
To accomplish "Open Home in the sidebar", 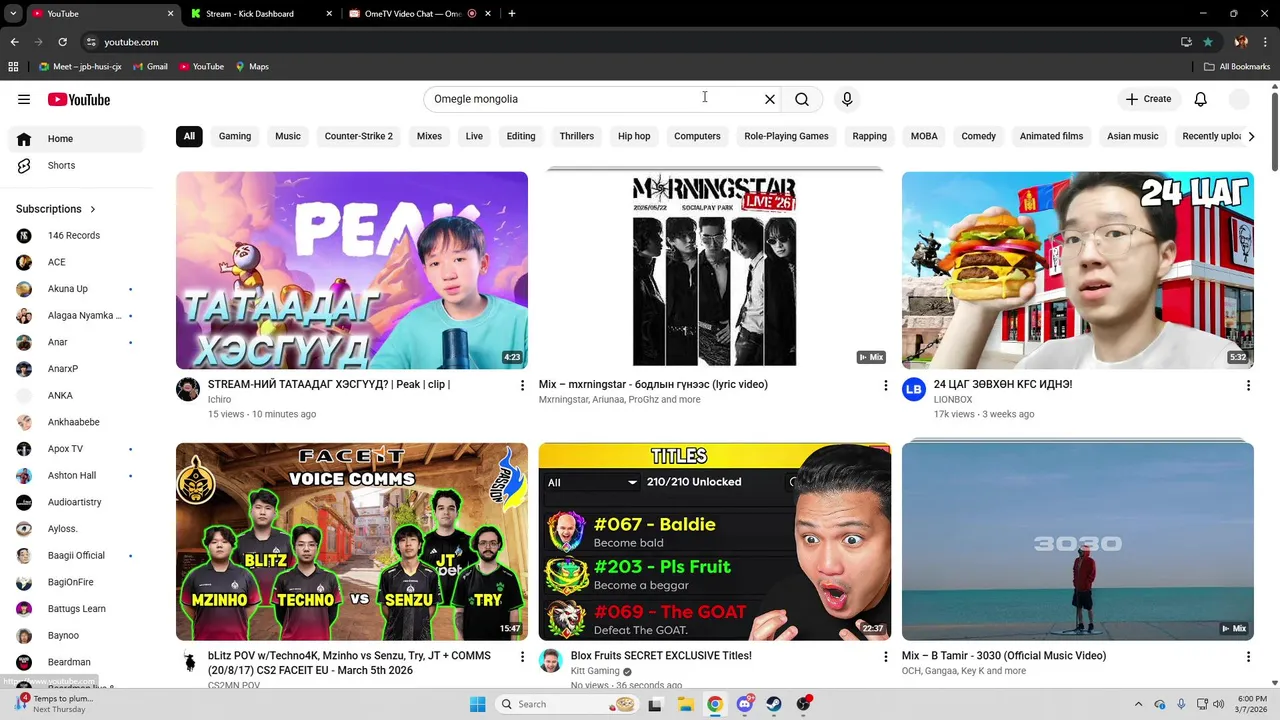I will point(76,139).
